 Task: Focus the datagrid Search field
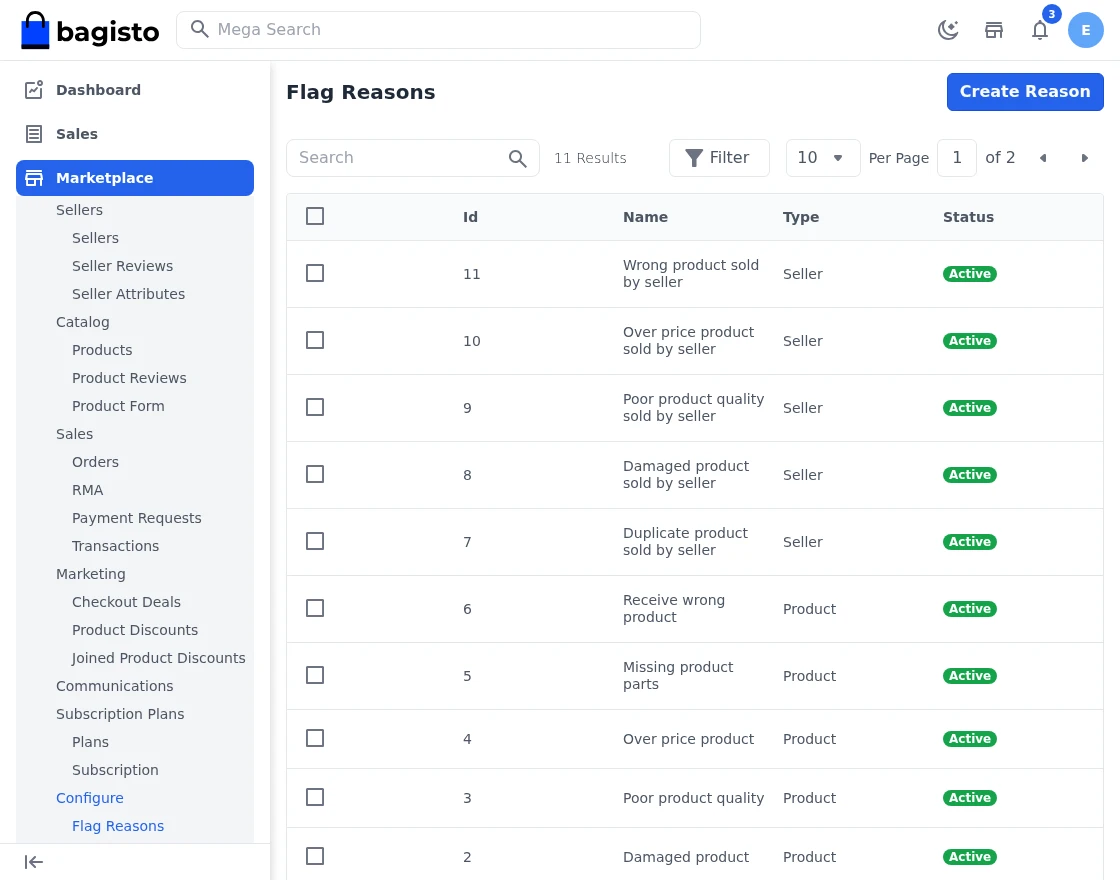tap(413, 158)
